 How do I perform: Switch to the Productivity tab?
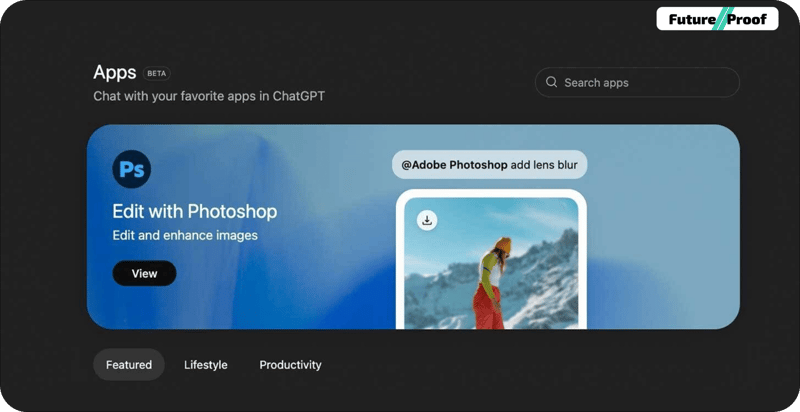[x=290, y=365]
